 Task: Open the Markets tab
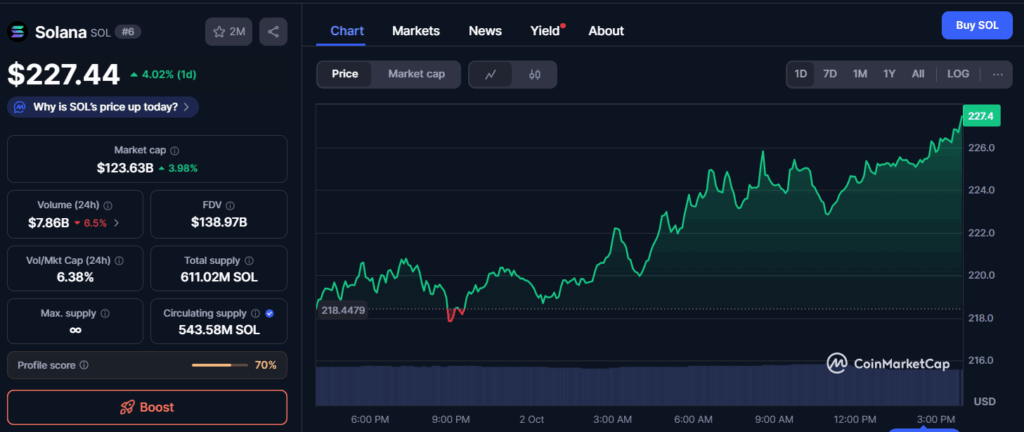(415, 31)
